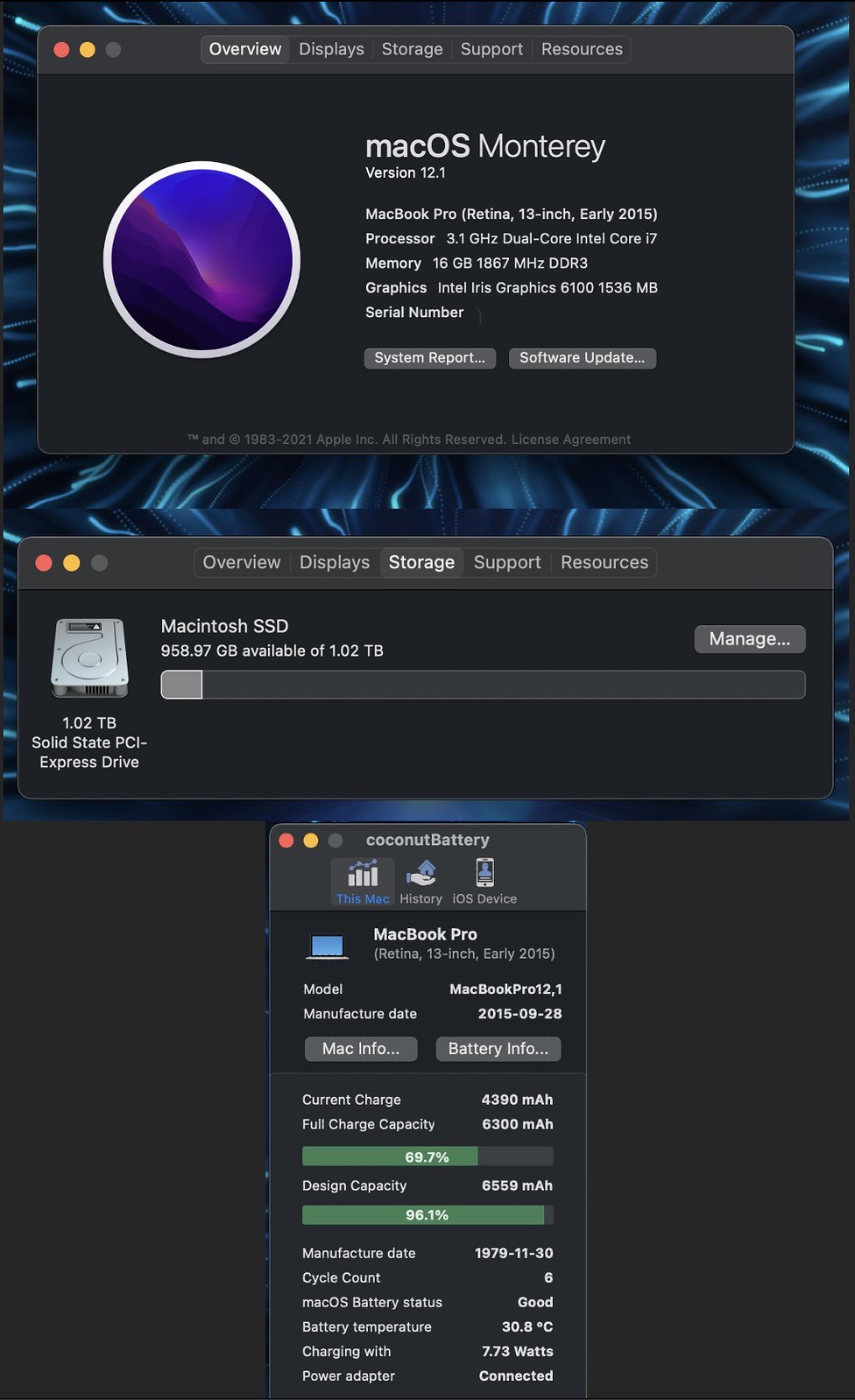
Task: Click the 'Cycle Count' row label
Action: point(341,1277)
